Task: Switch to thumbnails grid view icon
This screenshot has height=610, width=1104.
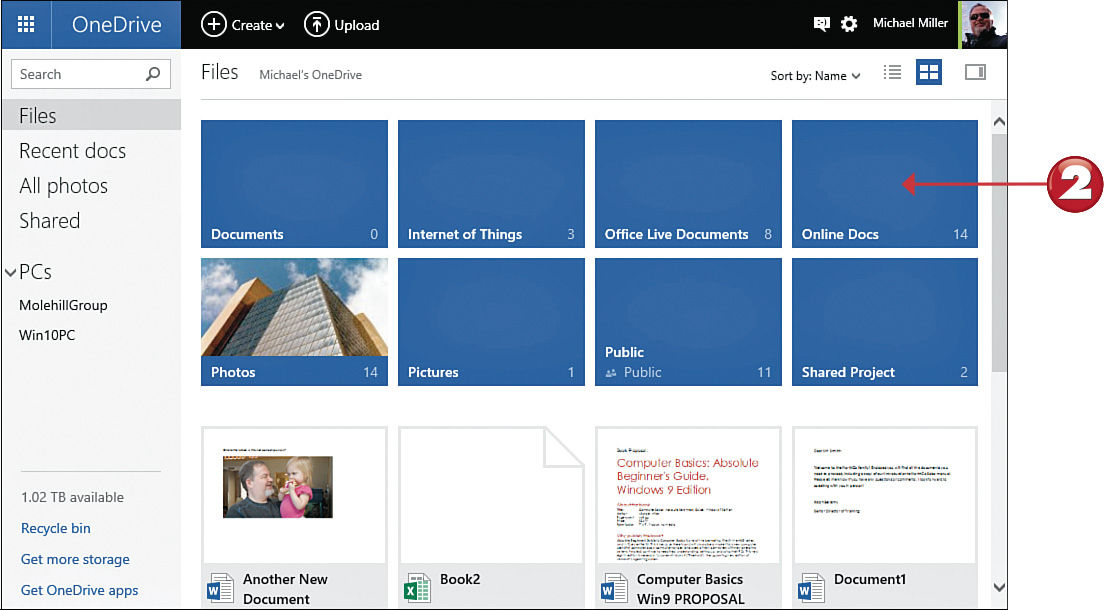Action: tap(929, 72)
